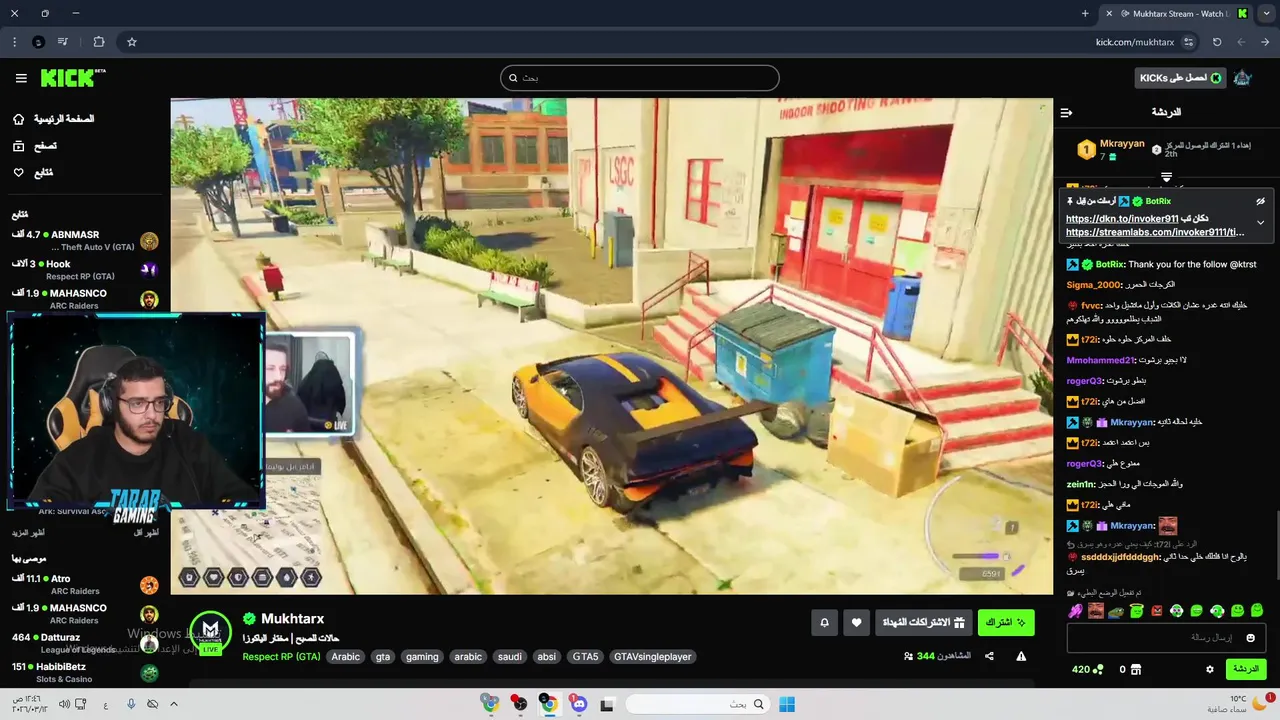
Task: Open Datturaz channel in sidebar
Action: tap(85, 643)
